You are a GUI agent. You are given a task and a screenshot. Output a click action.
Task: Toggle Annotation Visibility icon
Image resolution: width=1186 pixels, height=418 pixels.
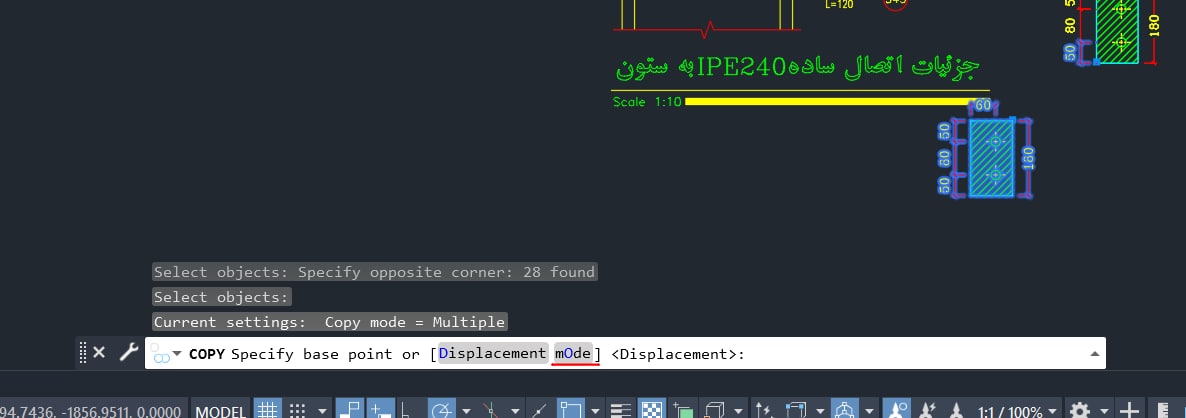click(x=897, y=410)
